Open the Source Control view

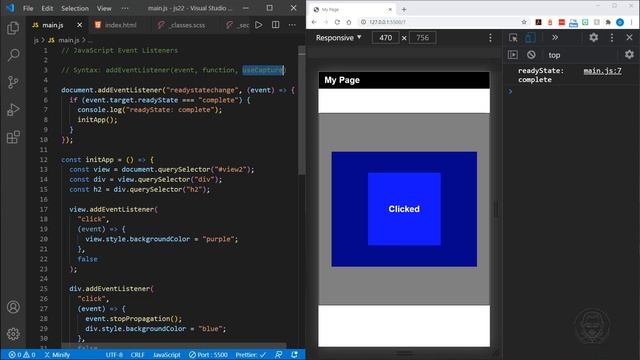coord(13,82)
